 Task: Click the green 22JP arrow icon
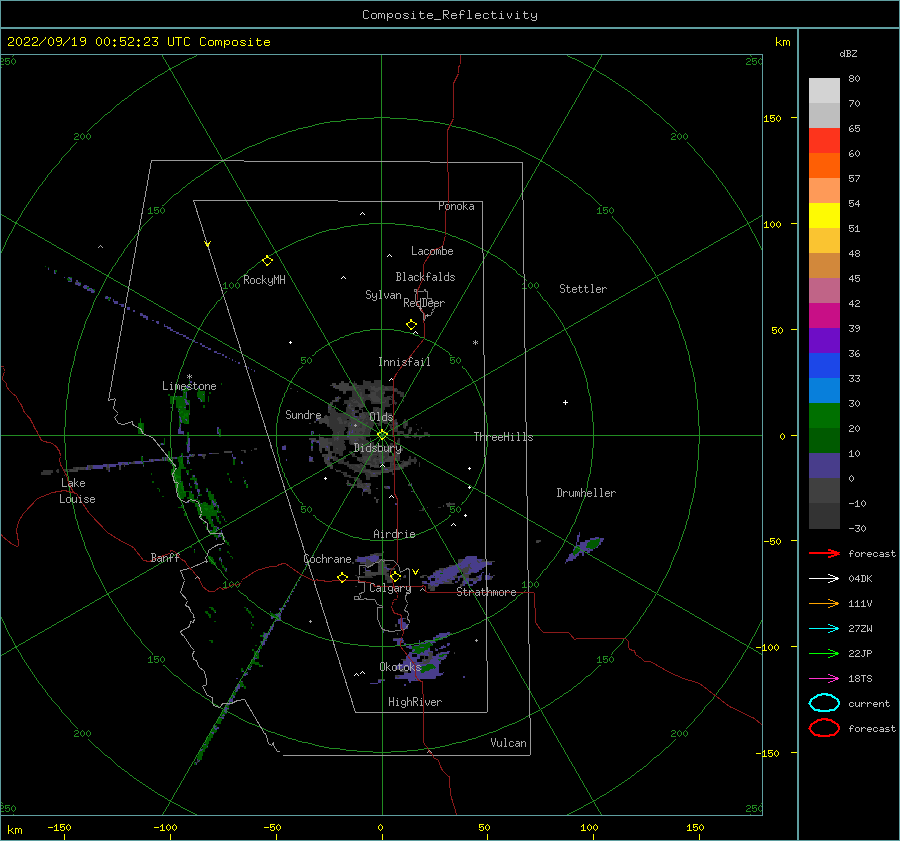824,653
